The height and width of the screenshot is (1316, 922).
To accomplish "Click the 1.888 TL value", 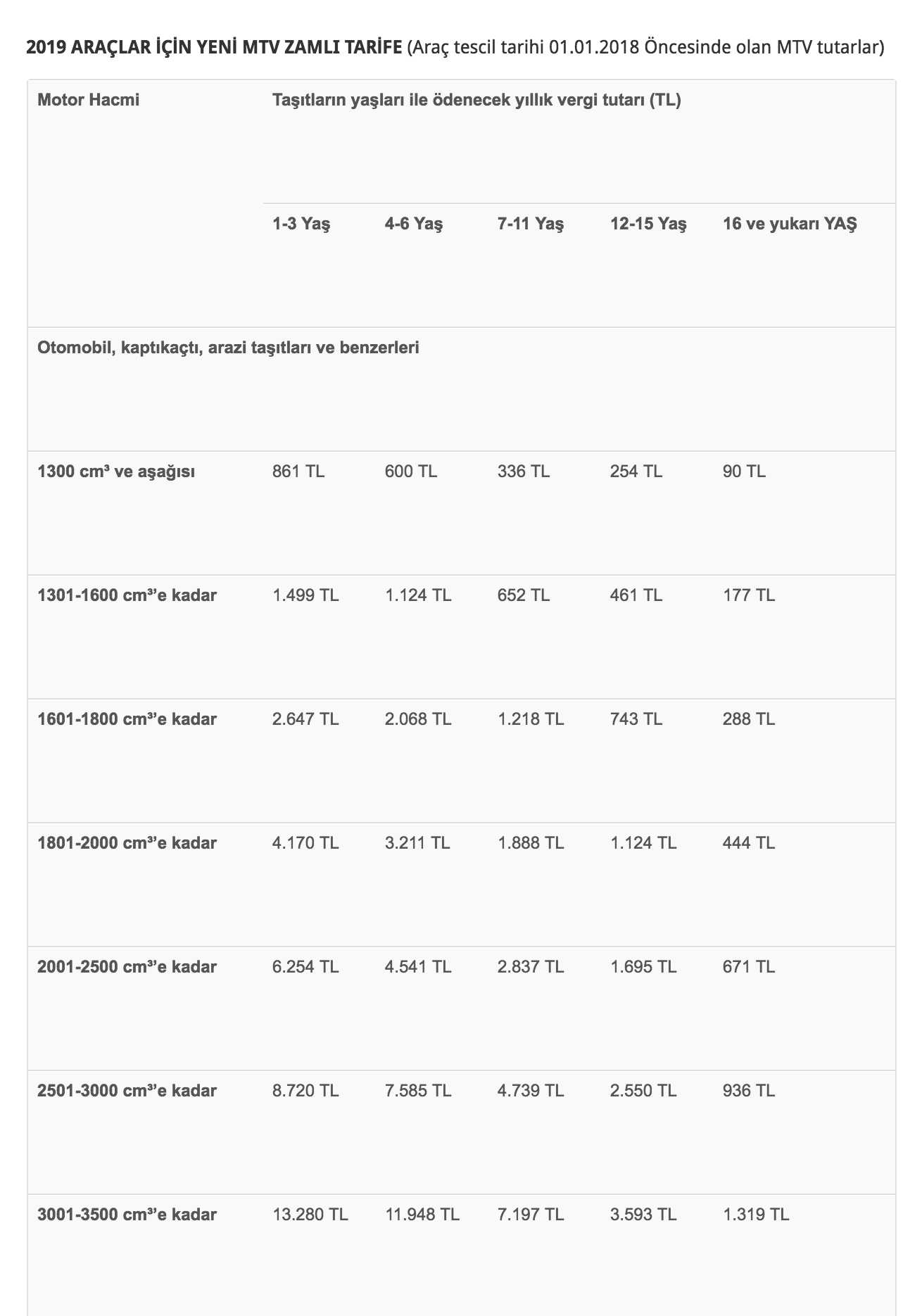I will [x=531, y=843].
